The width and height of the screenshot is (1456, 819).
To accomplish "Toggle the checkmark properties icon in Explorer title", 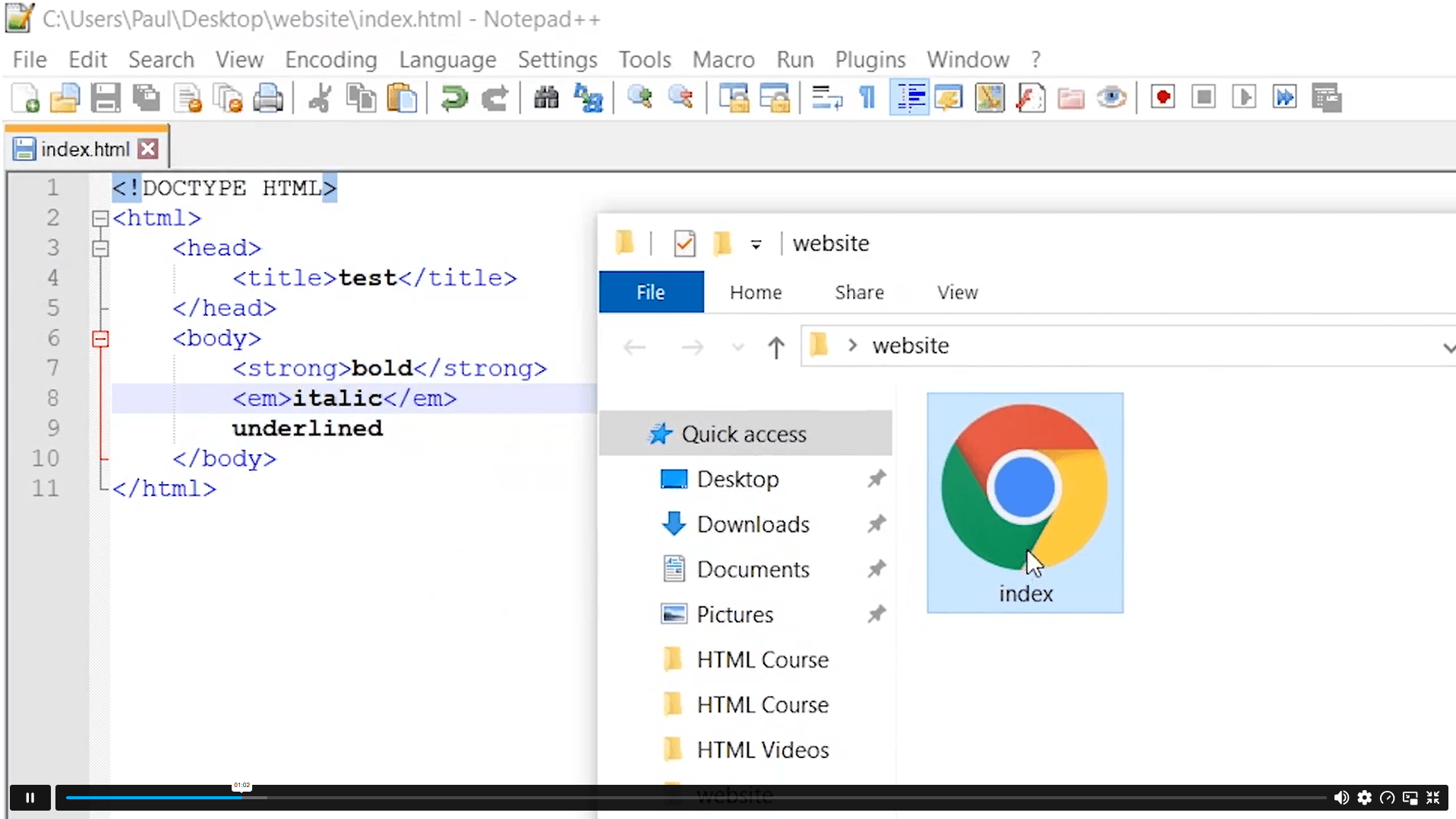I will (684, 244).
